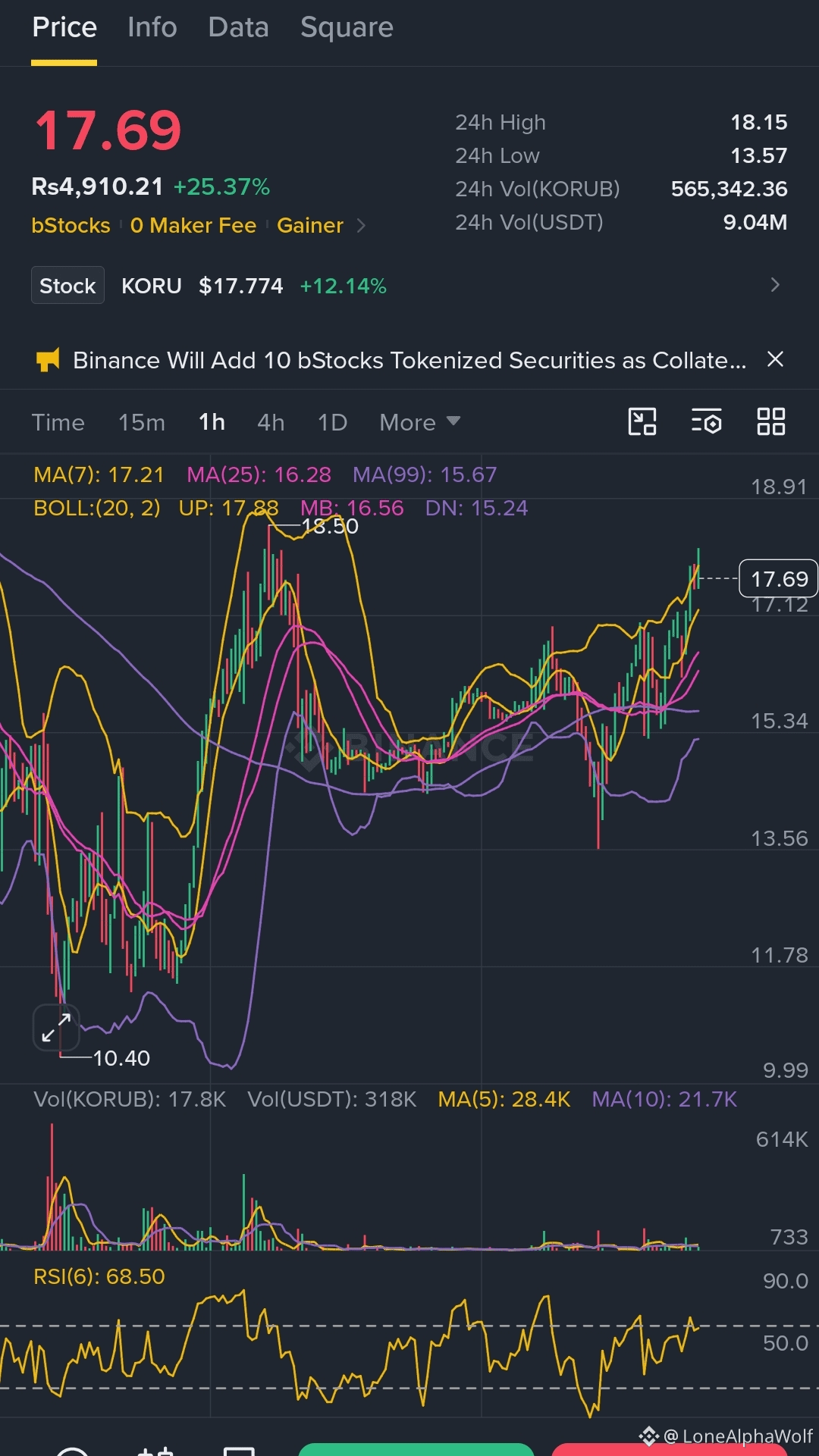Dismiss the announcement banner
Image resolution: width=819 pixels, height=1456 pixels.
click(x=775, y=359)
